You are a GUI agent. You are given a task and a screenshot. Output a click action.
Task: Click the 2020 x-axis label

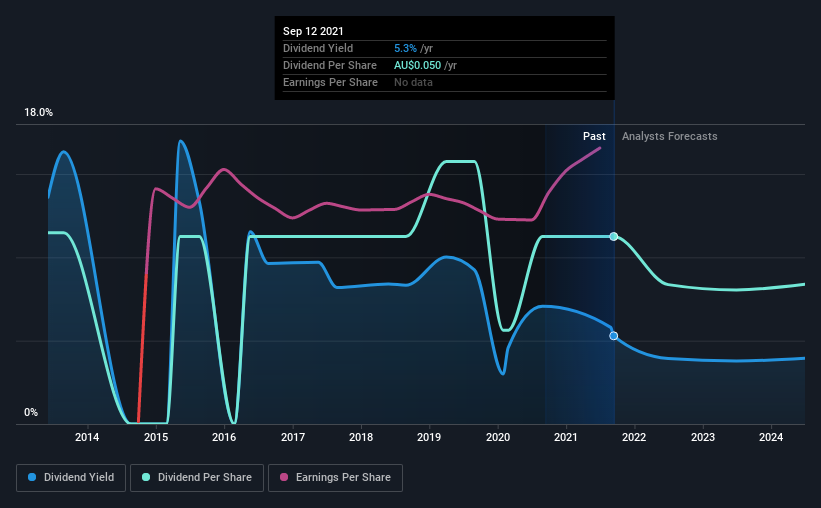coord(498,437)
